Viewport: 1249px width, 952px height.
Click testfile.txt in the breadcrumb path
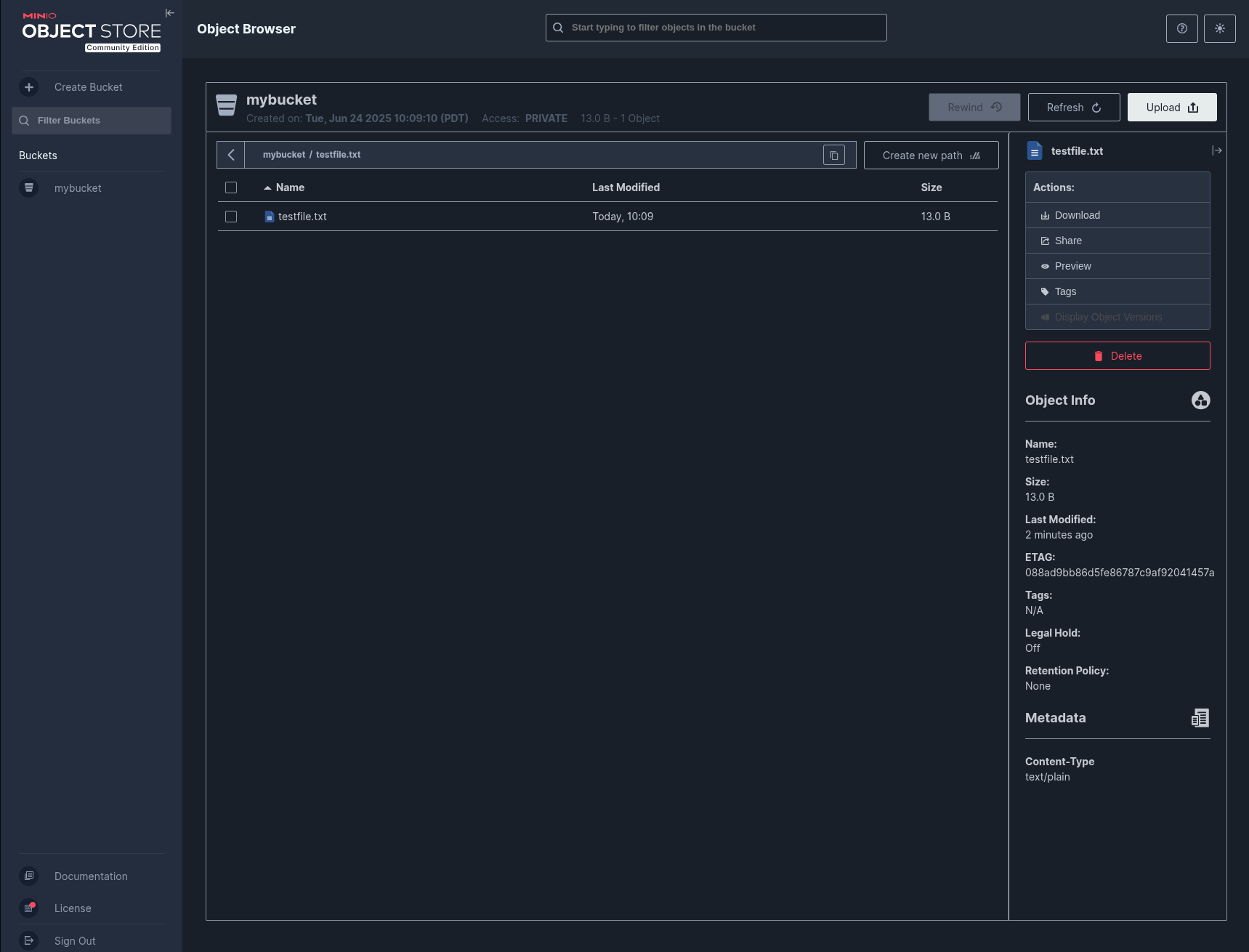coord(338,155)
